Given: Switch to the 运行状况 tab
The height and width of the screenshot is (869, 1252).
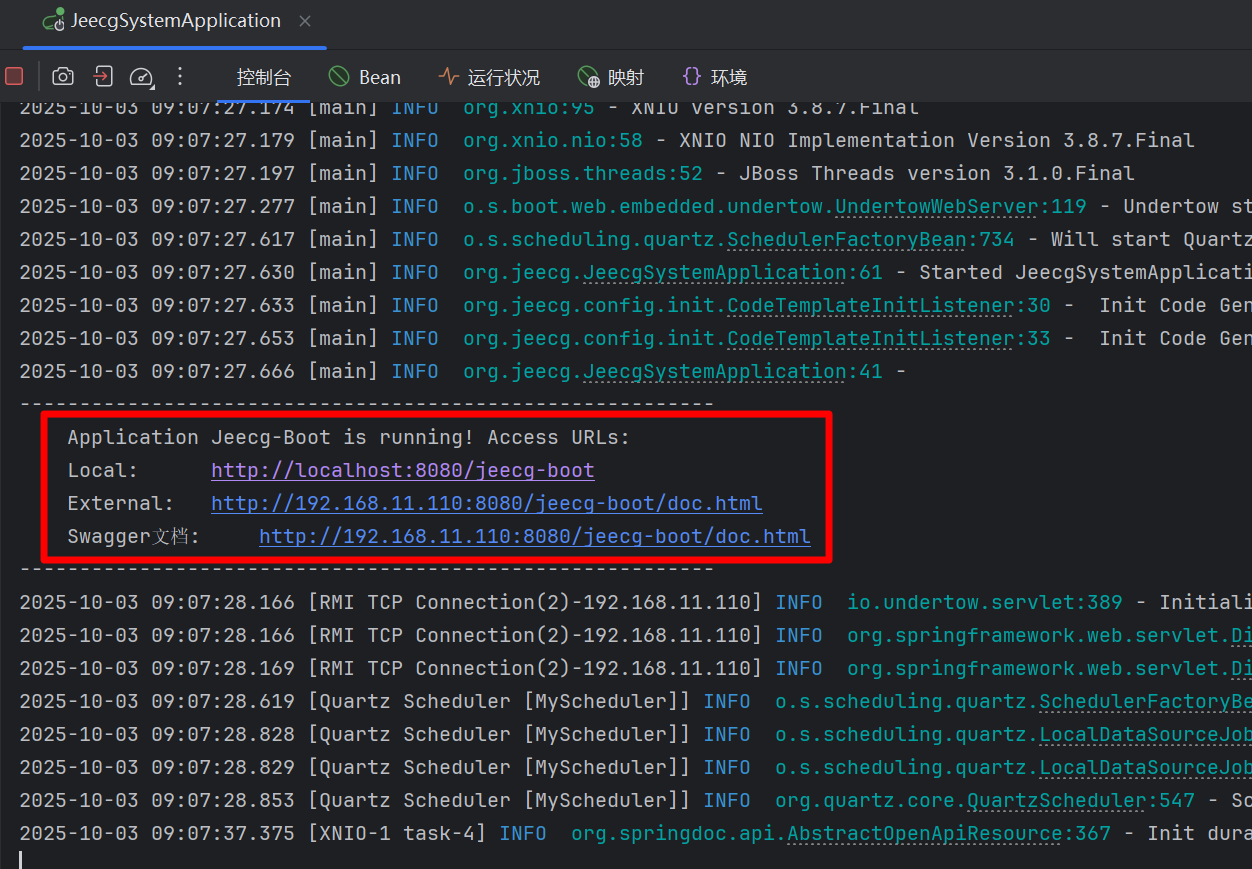Looking at the screenshot, I should [x=489, y=77].
